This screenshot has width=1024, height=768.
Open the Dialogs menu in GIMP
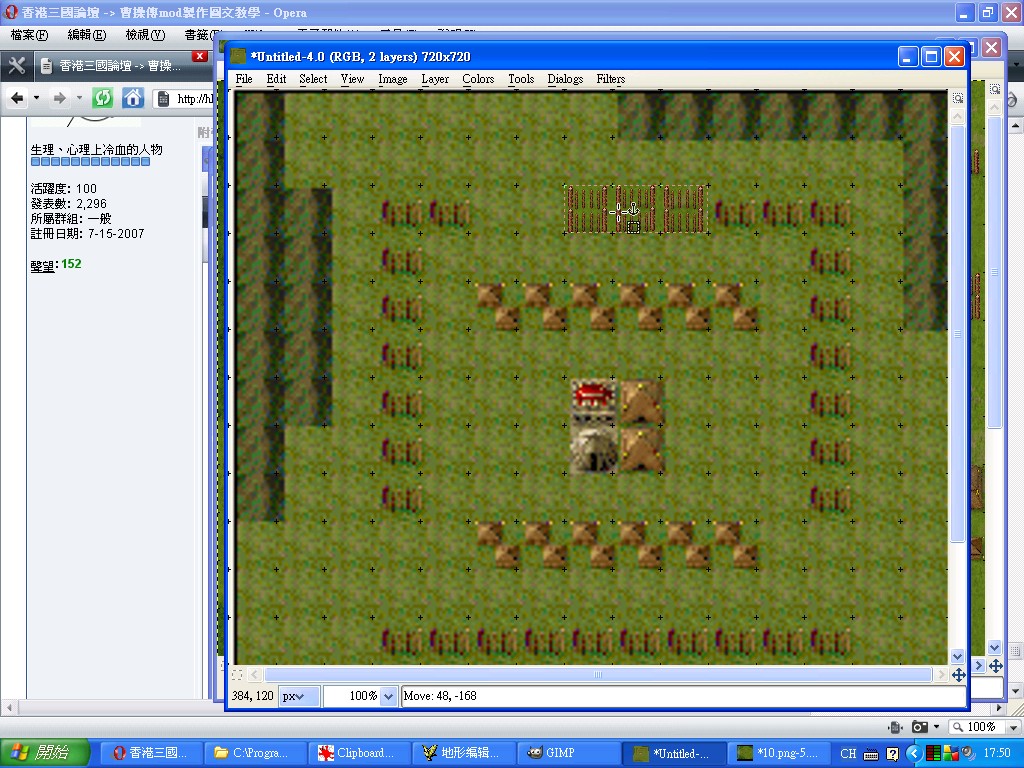click(565, 79)
